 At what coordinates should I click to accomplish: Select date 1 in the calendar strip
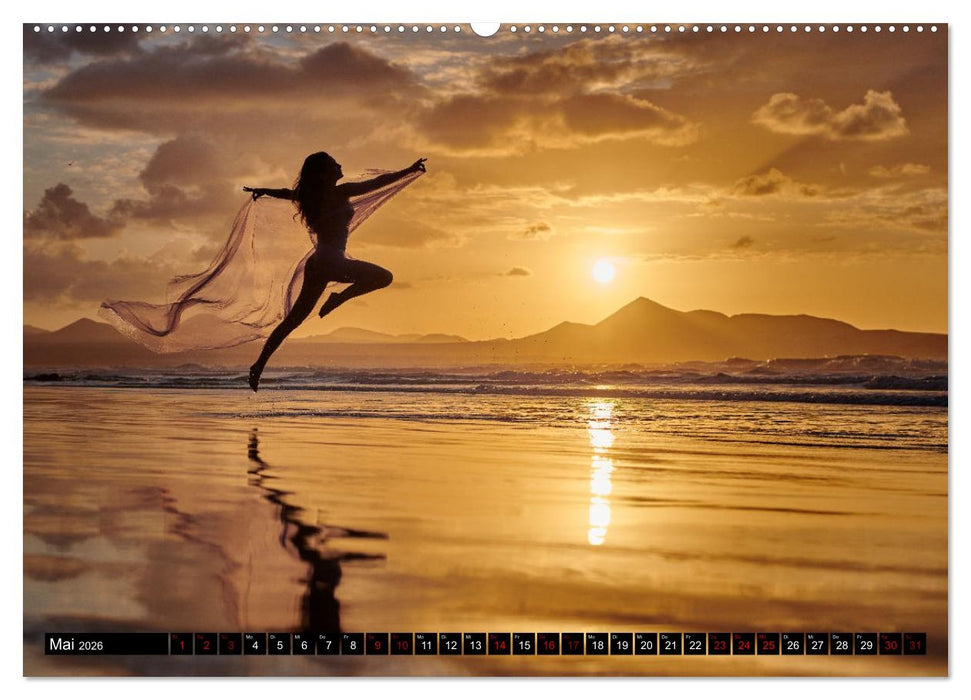180,645
